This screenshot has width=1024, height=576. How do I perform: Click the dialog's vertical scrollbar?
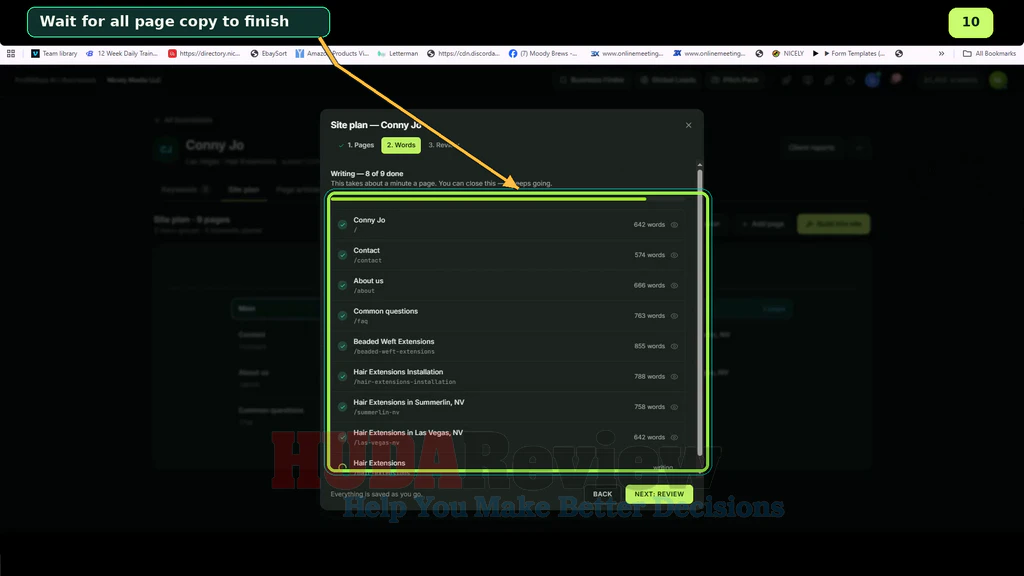coord(699,313)
